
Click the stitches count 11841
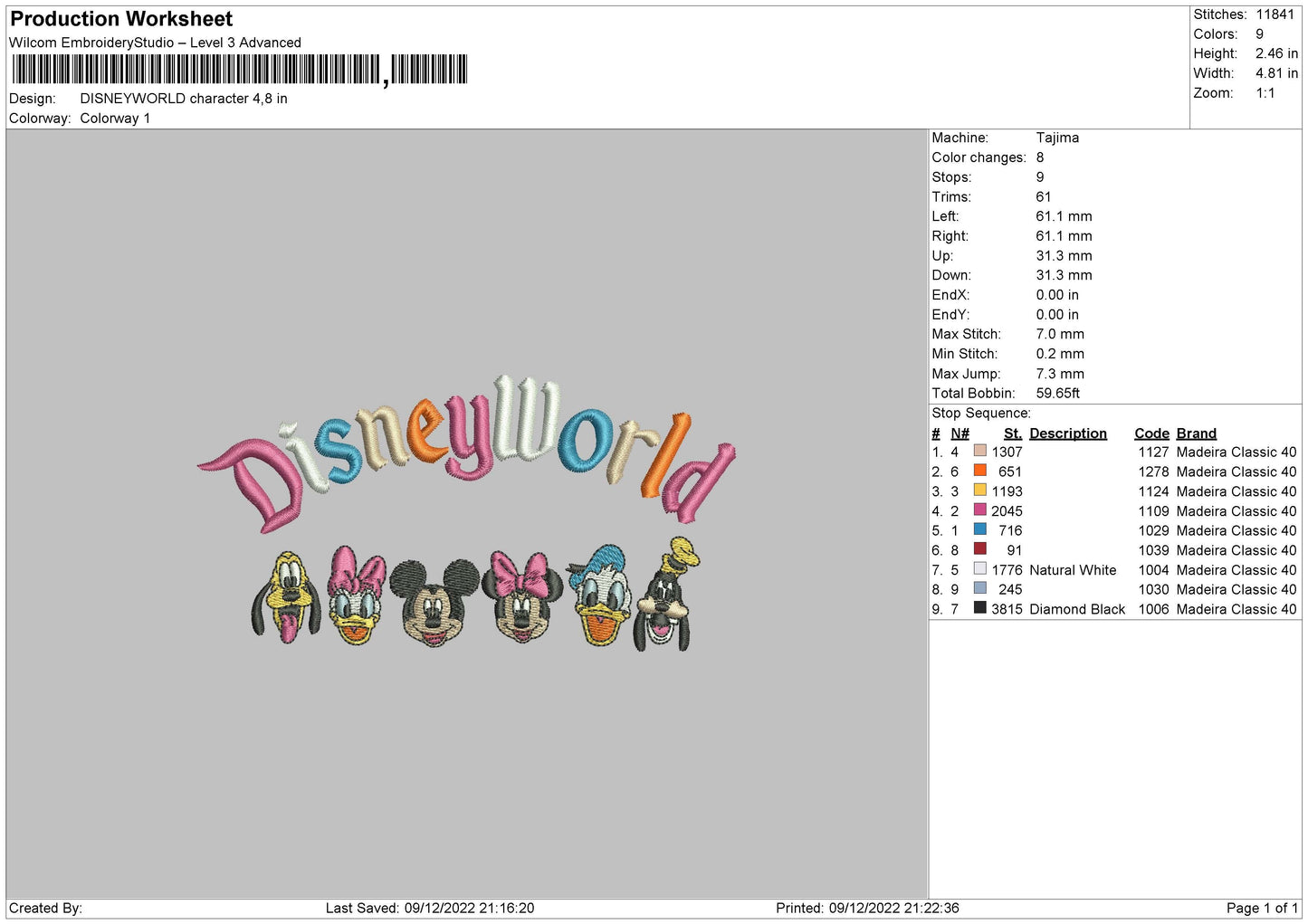pos(1275,14)
